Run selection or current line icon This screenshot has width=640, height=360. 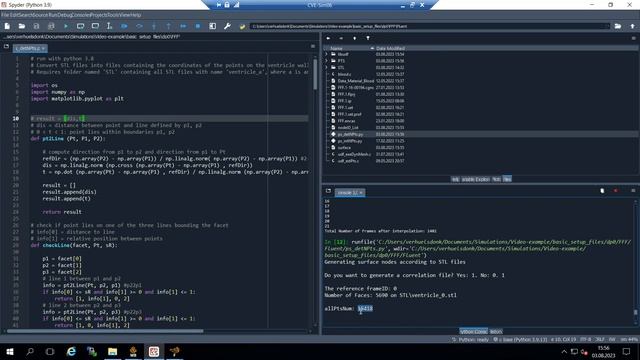tap(109, 26)
